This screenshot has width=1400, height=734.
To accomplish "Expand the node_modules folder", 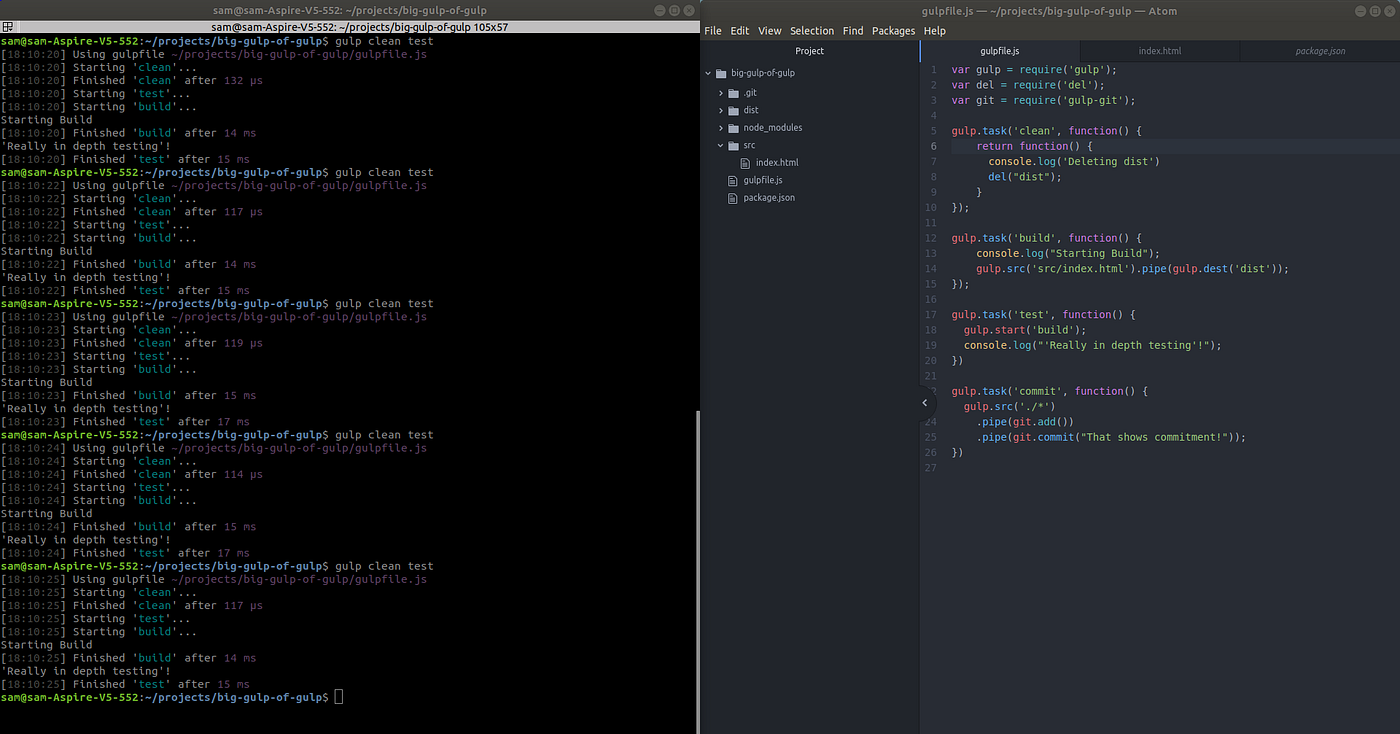I will pyautogui.click(x=720, y=127).
